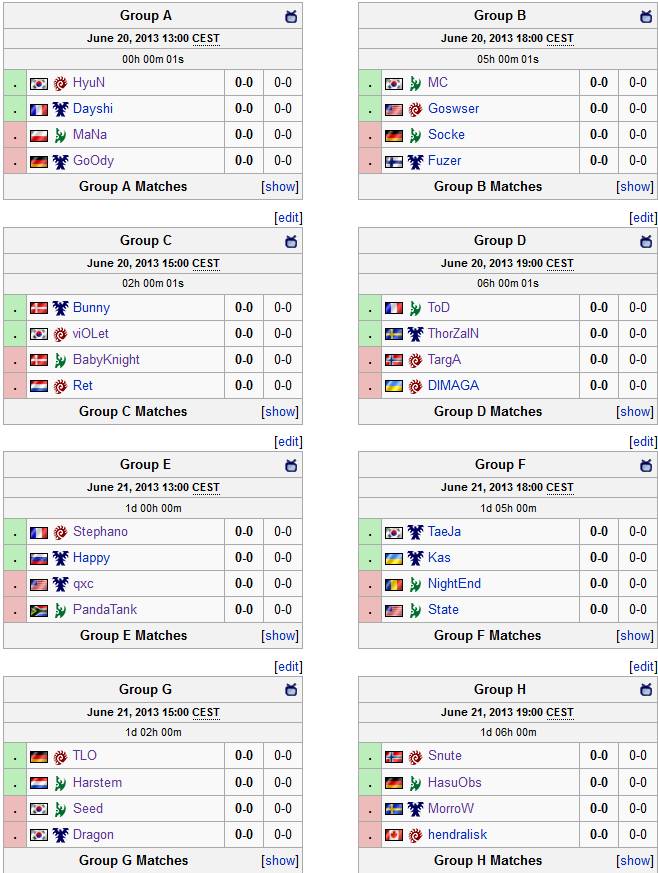Open the PandaTank player link
The image size is (658, 873).
click(105, 610)
